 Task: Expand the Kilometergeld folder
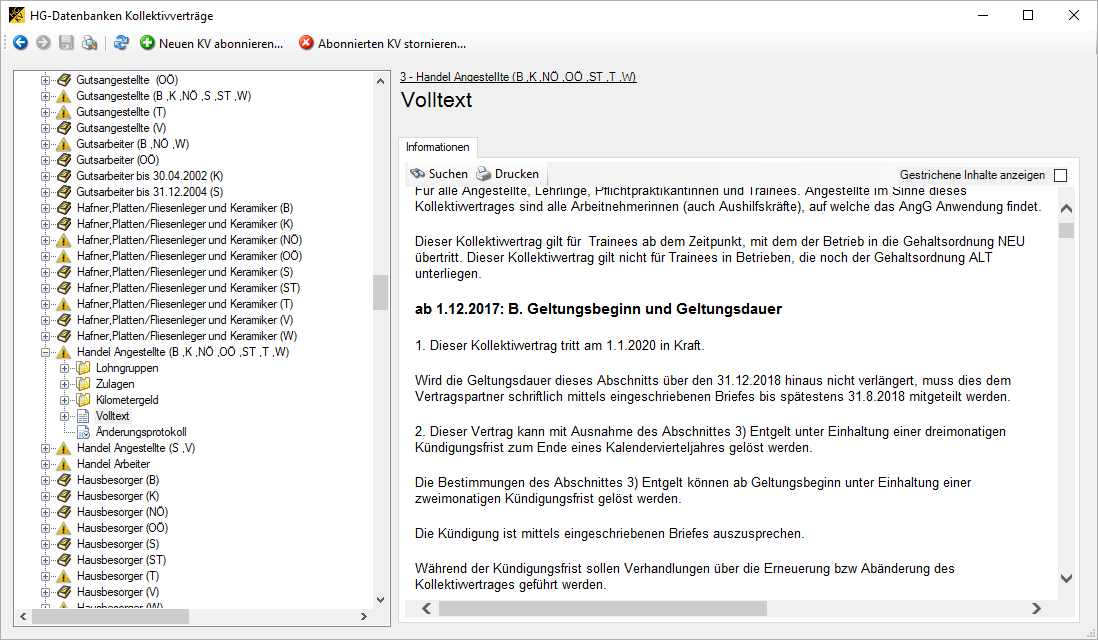coord(65,400)
